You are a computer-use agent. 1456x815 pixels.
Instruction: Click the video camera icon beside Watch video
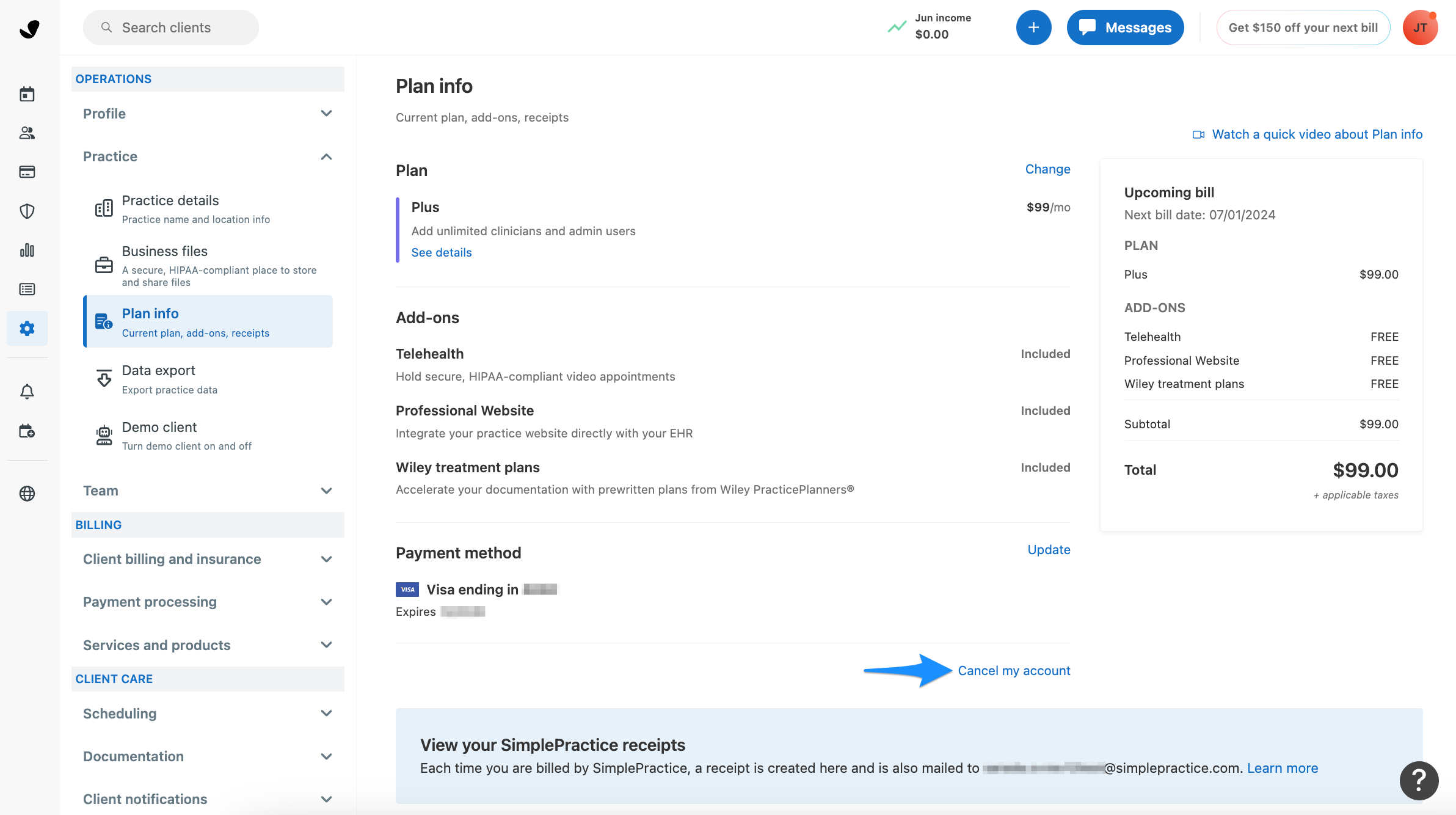(x=1198, y=134)
